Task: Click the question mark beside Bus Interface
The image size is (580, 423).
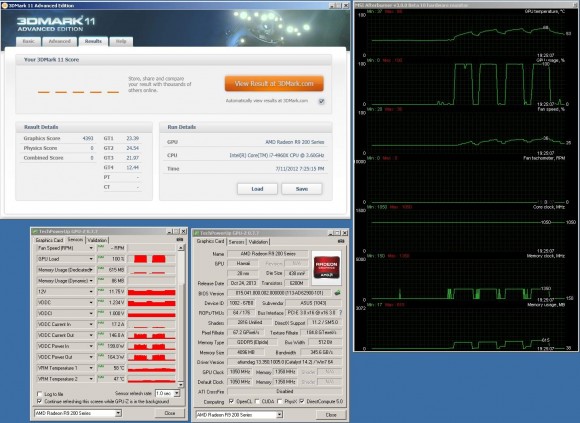Action: [x=340, y=312]
